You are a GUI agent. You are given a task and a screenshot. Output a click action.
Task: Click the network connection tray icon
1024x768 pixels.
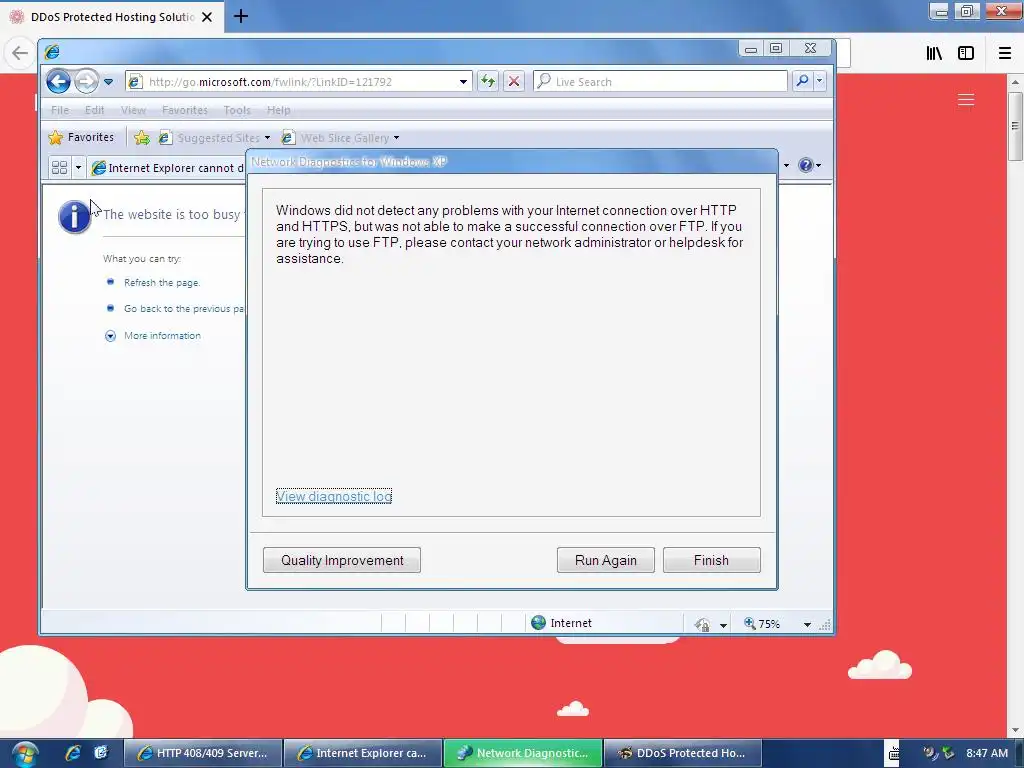(948, 753)
